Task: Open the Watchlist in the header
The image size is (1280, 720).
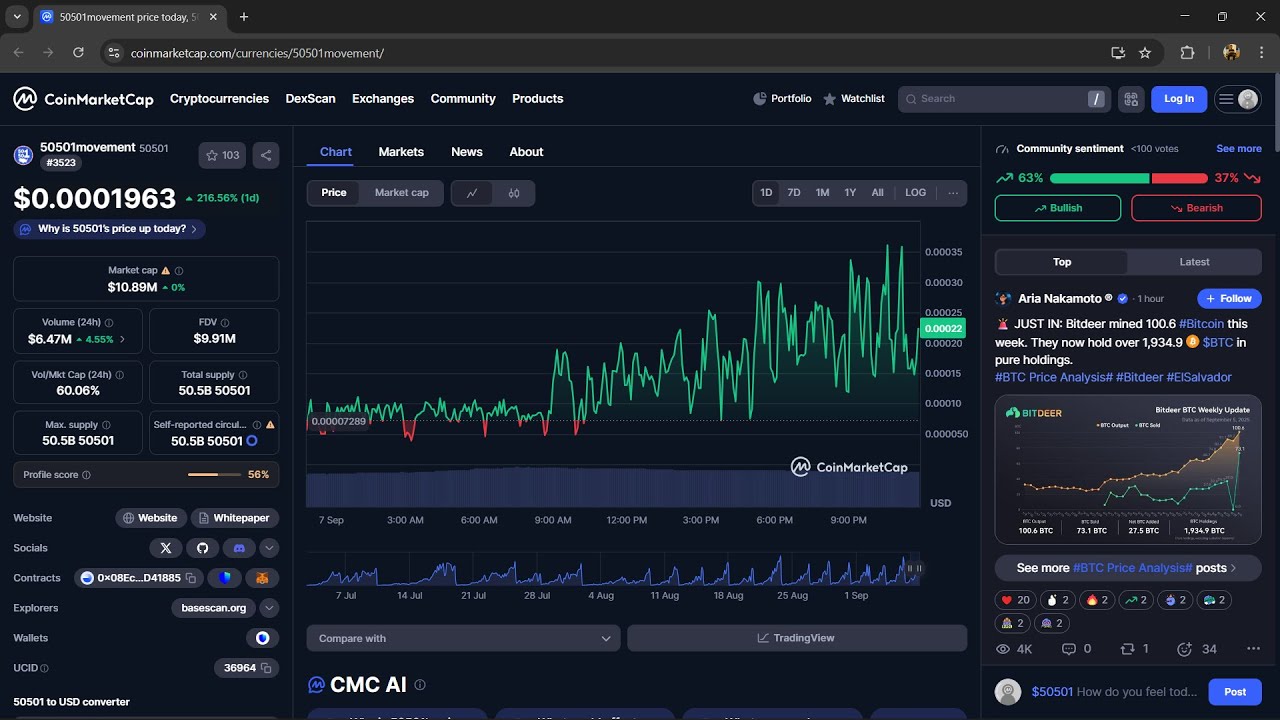Action: pos(854,99)
